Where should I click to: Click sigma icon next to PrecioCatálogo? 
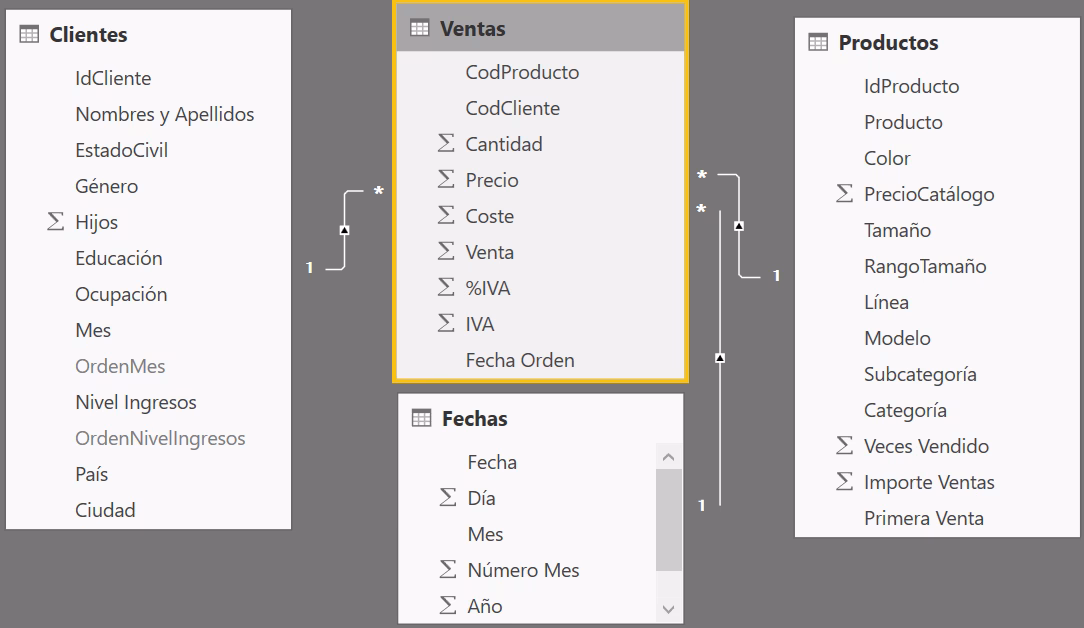[x=844, y=193]
